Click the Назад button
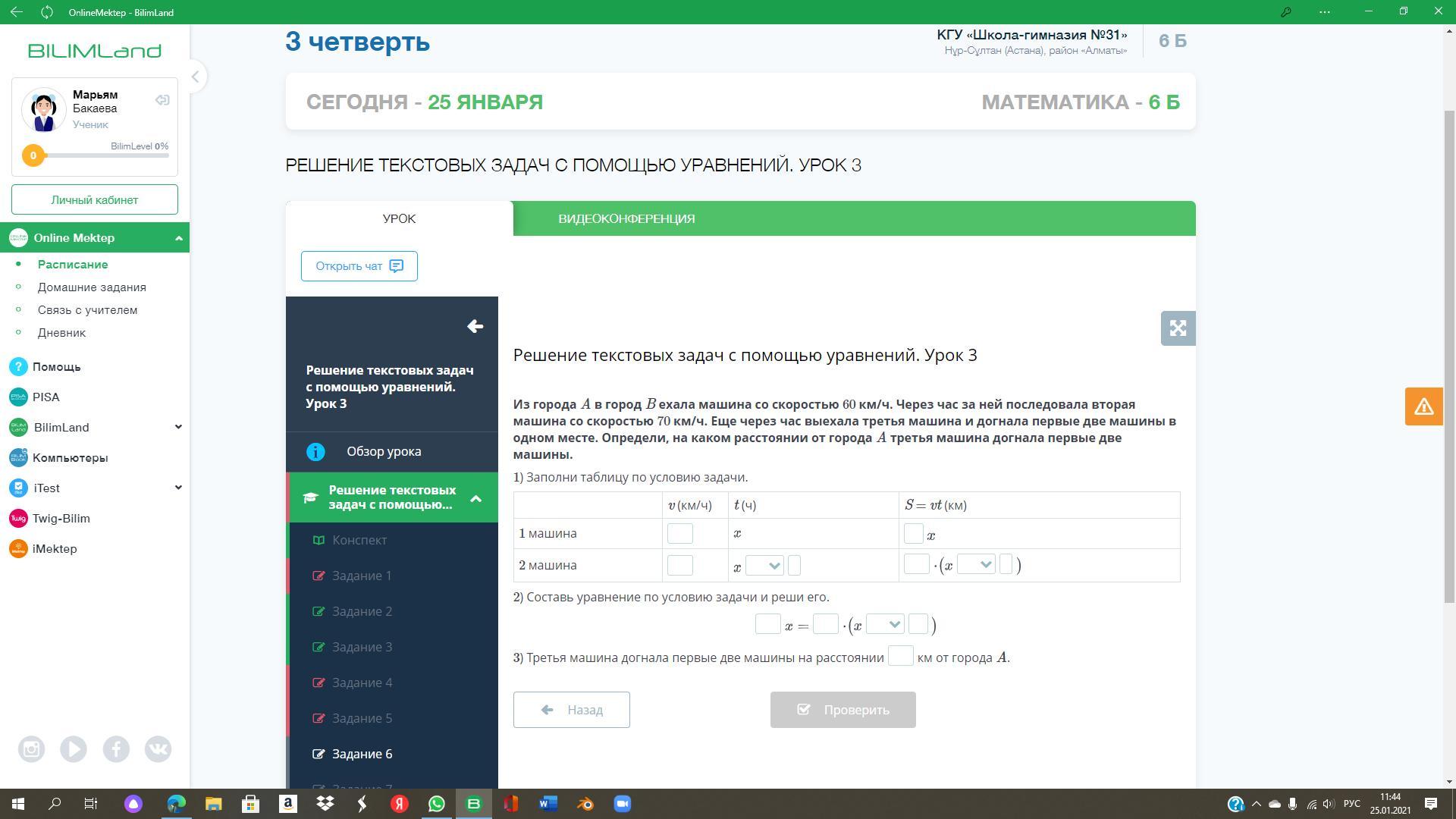 [571, 710]
